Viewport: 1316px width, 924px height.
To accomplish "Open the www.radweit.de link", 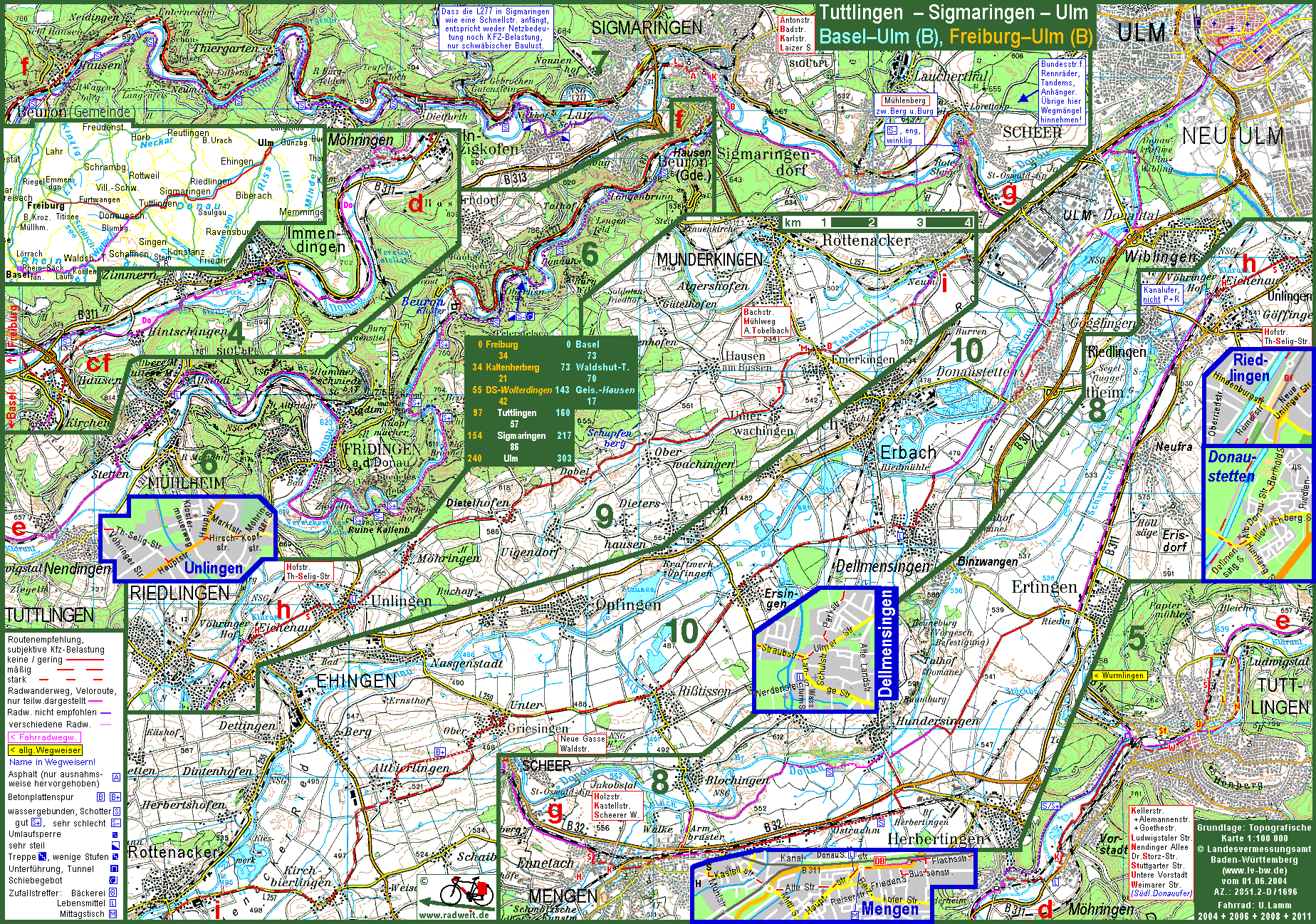I will (454, 915).
